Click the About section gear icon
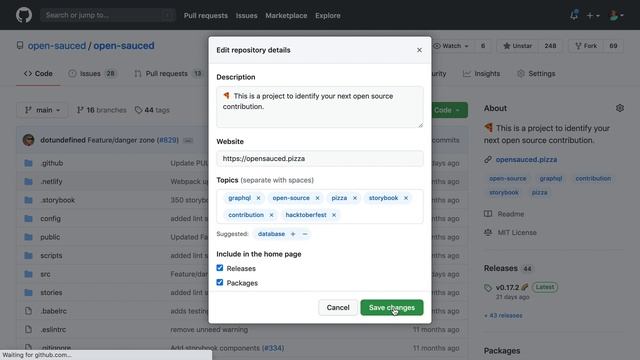This screenshot has height=360, width=640. tap(620, 108)
